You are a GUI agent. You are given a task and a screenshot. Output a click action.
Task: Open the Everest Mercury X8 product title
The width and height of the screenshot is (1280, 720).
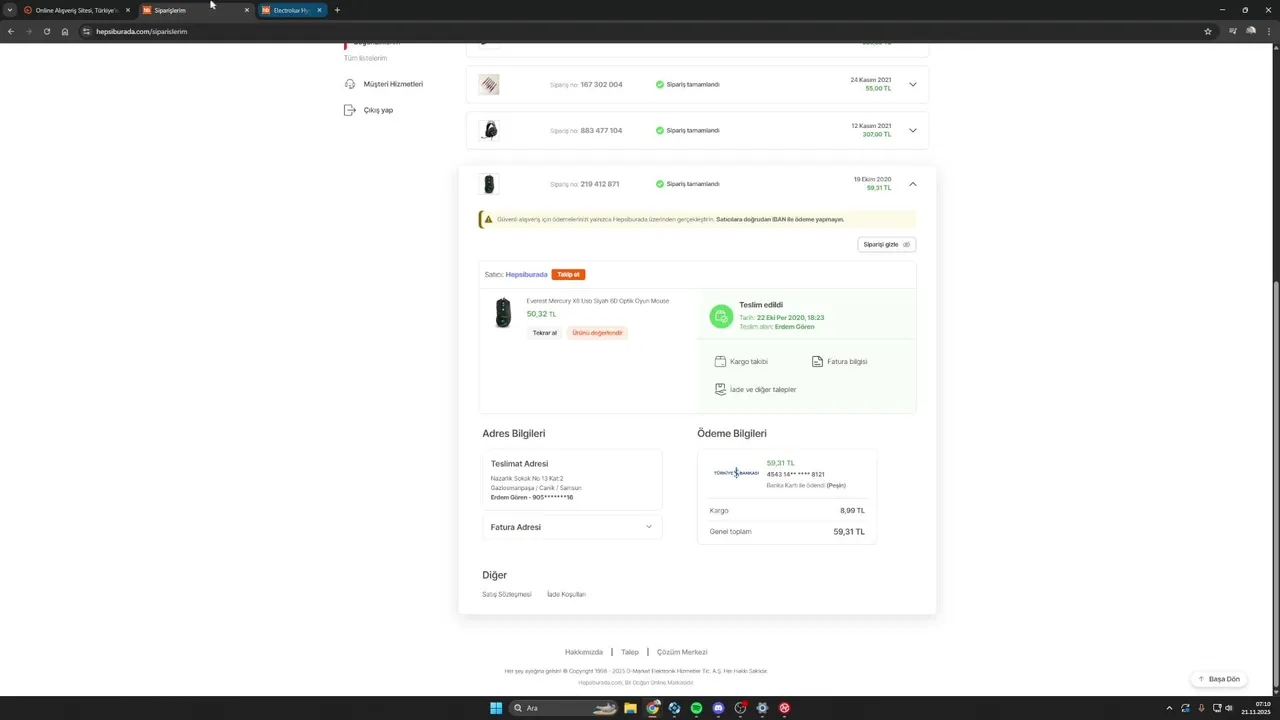(x=598, y=301)
